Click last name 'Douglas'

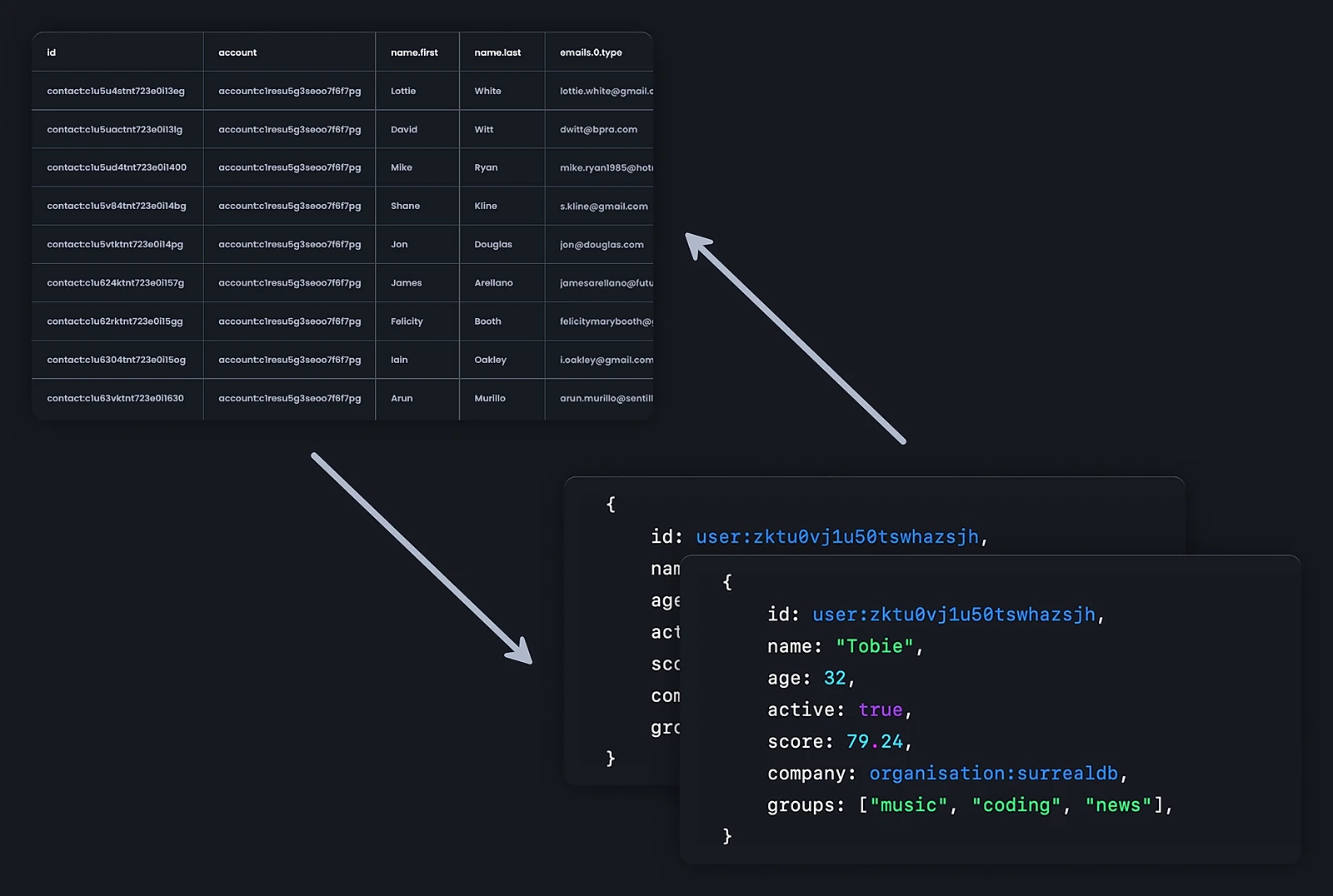[x=493, y=244]
